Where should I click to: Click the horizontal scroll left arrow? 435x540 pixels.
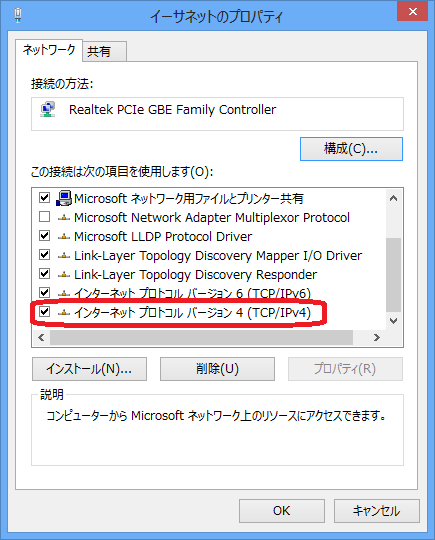pyautogui.click(x=41, y=338)
